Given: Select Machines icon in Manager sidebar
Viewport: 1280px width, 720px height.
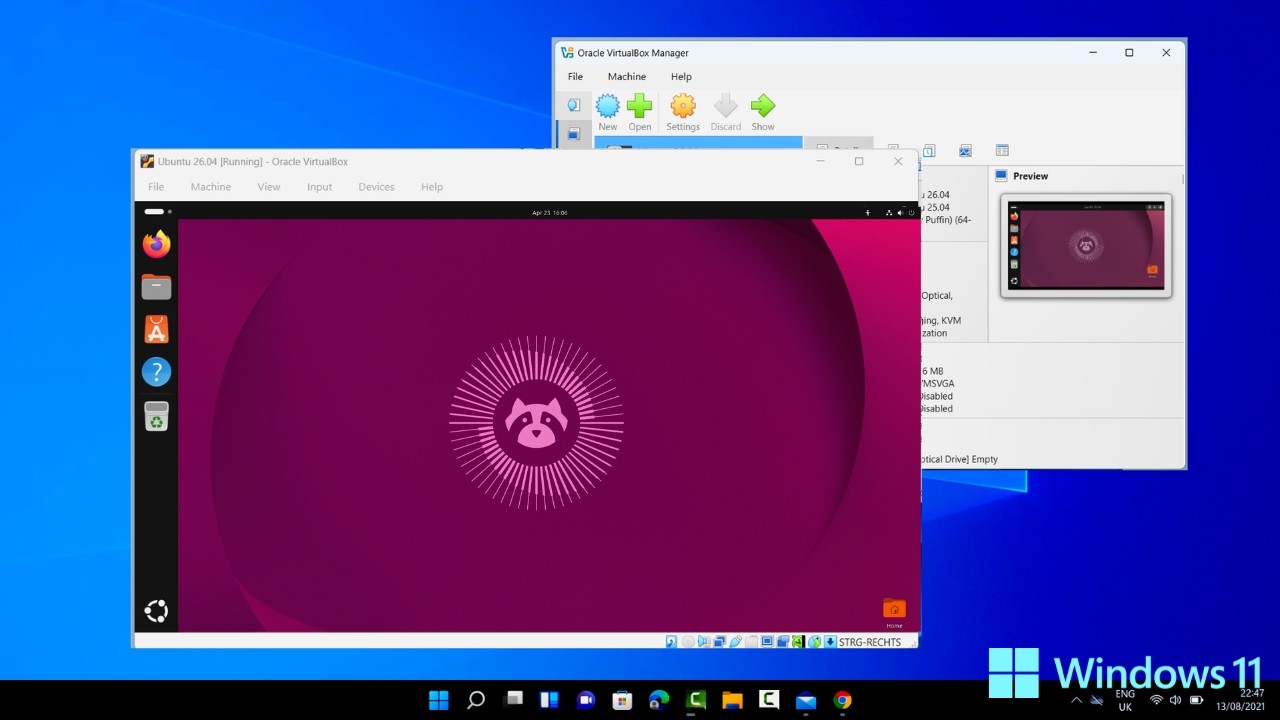Looking at the screenshot, I should pyautogui.click(x=574, y=134).
